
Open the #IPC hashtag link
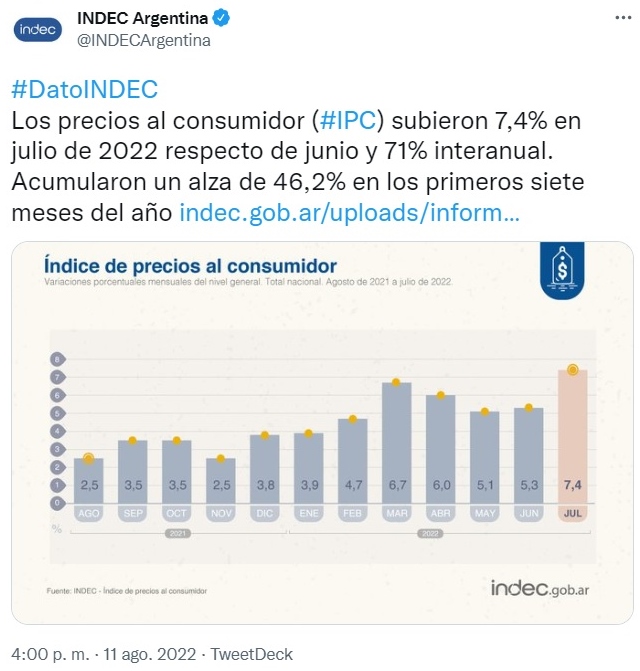click(x=348, y=120)
